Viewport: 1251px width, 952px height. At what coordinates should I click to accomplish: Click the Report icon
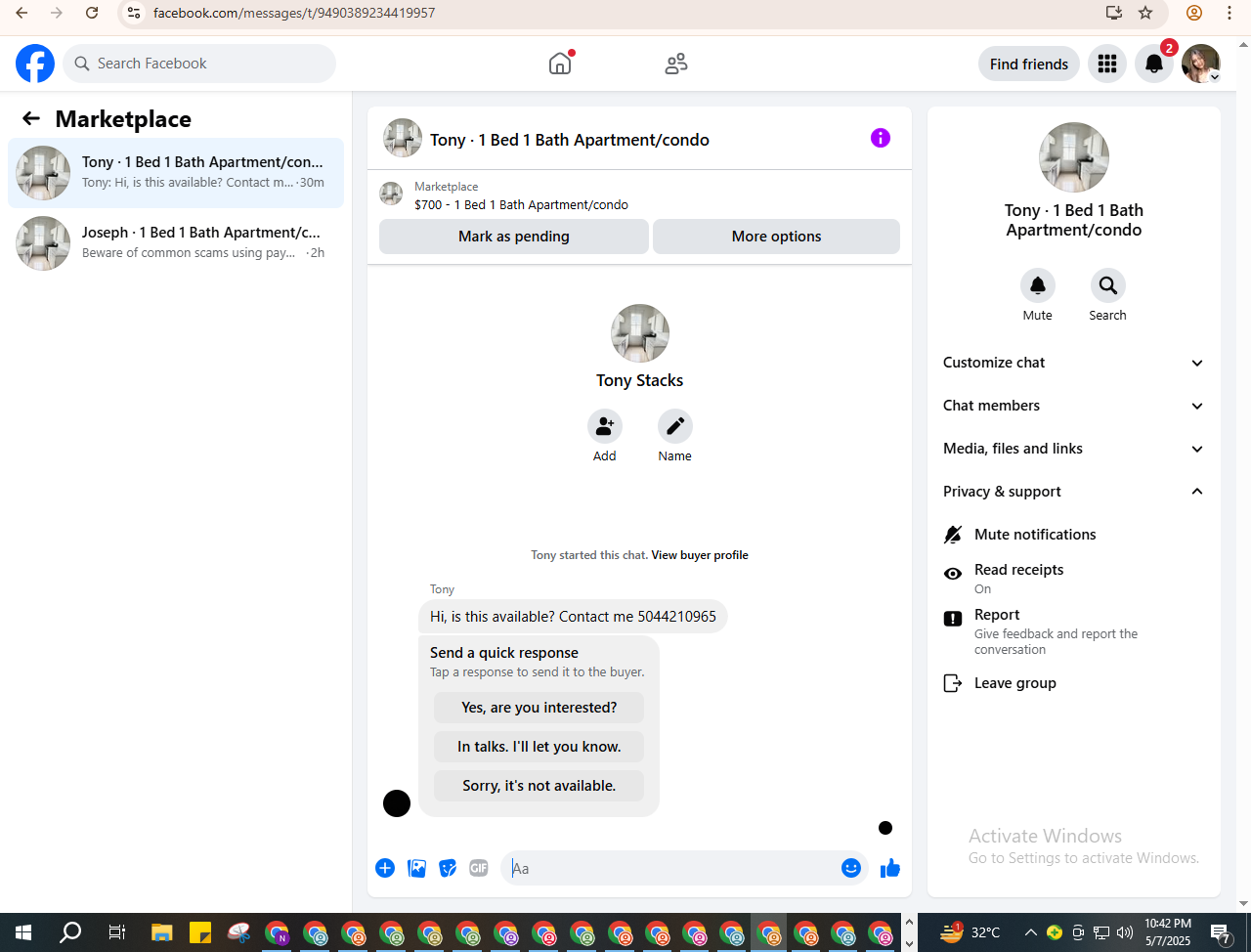[953, 619]
